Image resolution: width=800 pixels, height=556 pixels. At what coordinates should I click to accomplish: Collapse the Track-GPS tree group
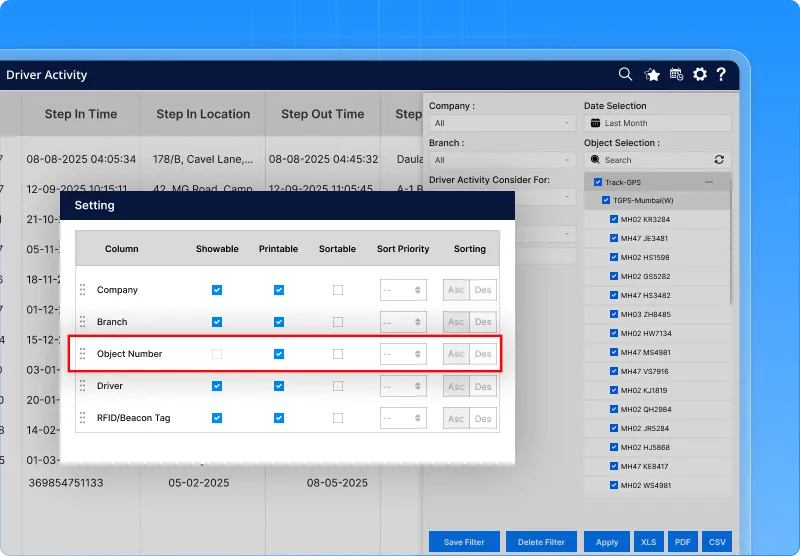point(709,182)
